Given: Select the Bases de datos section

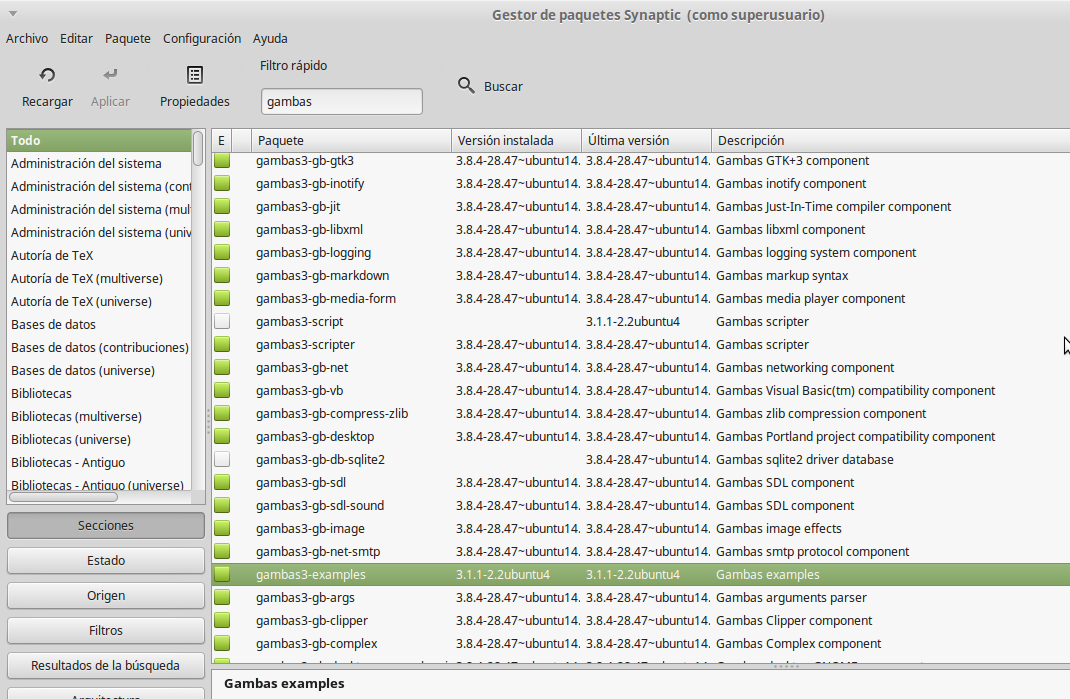Looking at the screenshot, I should (100, 324).
